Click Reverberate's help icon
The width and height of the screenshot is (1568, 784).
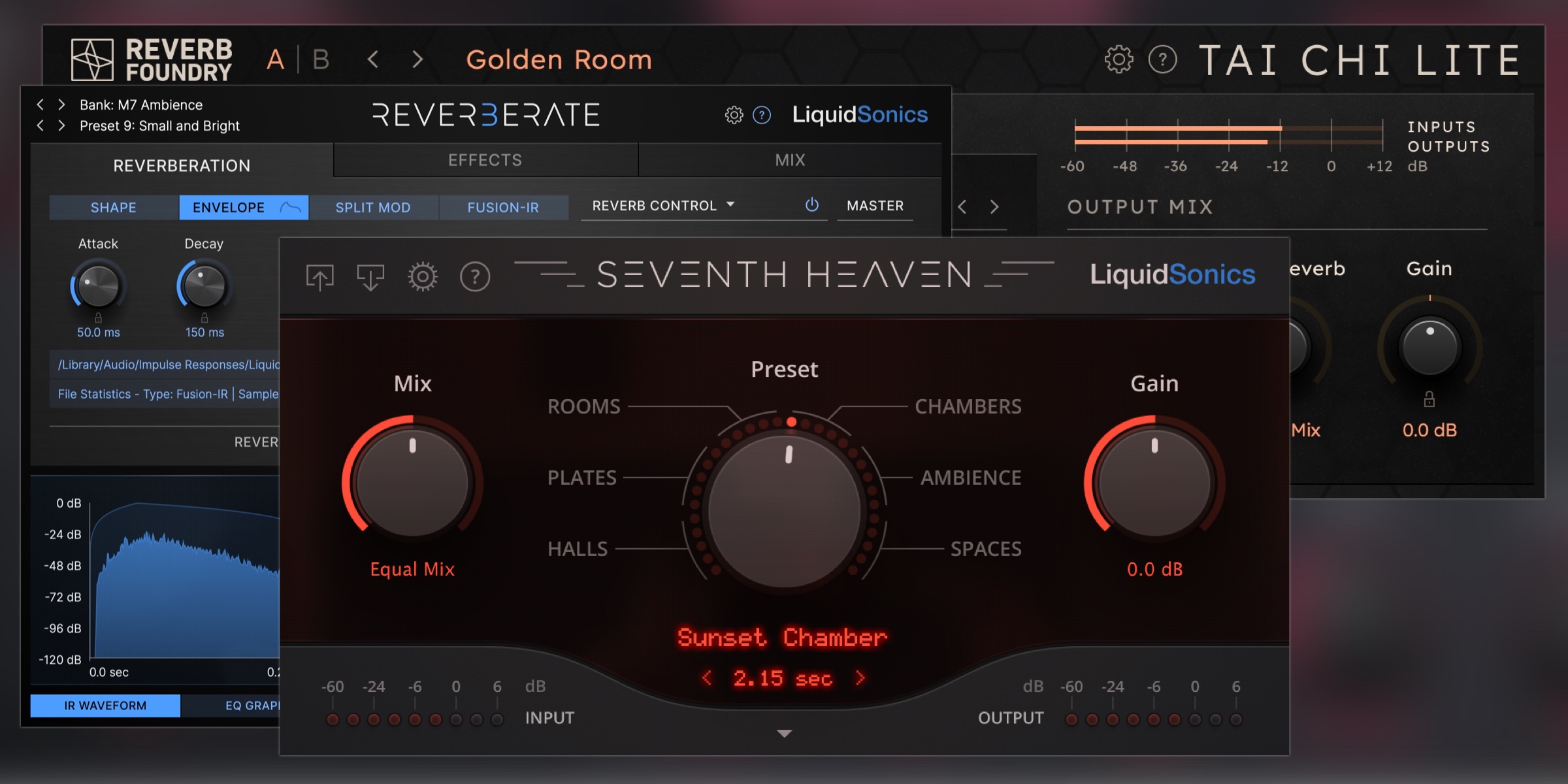click(762, 115)
